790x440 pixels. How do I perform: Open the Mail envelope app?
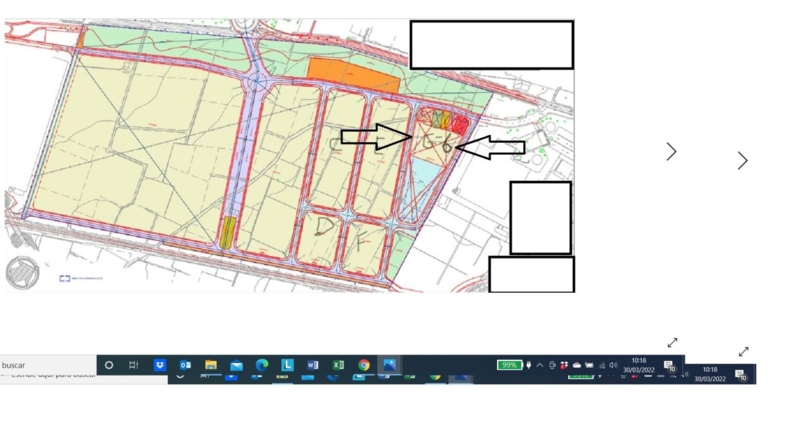(236, 365)
